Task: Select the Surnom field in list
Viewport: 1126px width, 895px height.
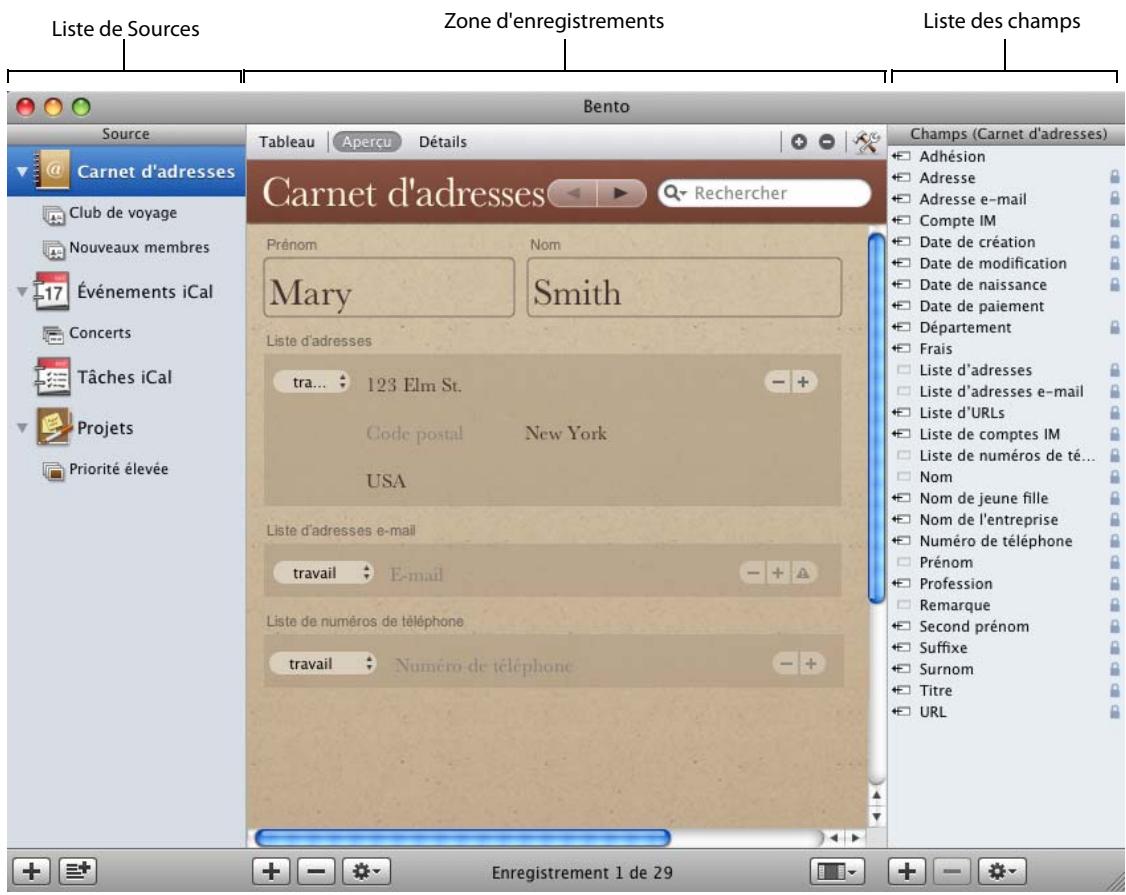Action: coord(946,669)
